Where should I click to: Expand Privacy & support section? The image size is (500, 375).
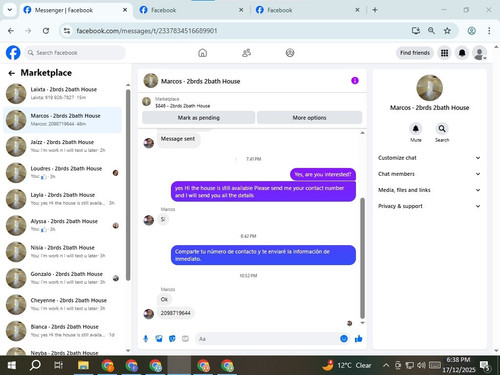coord(429,206)
